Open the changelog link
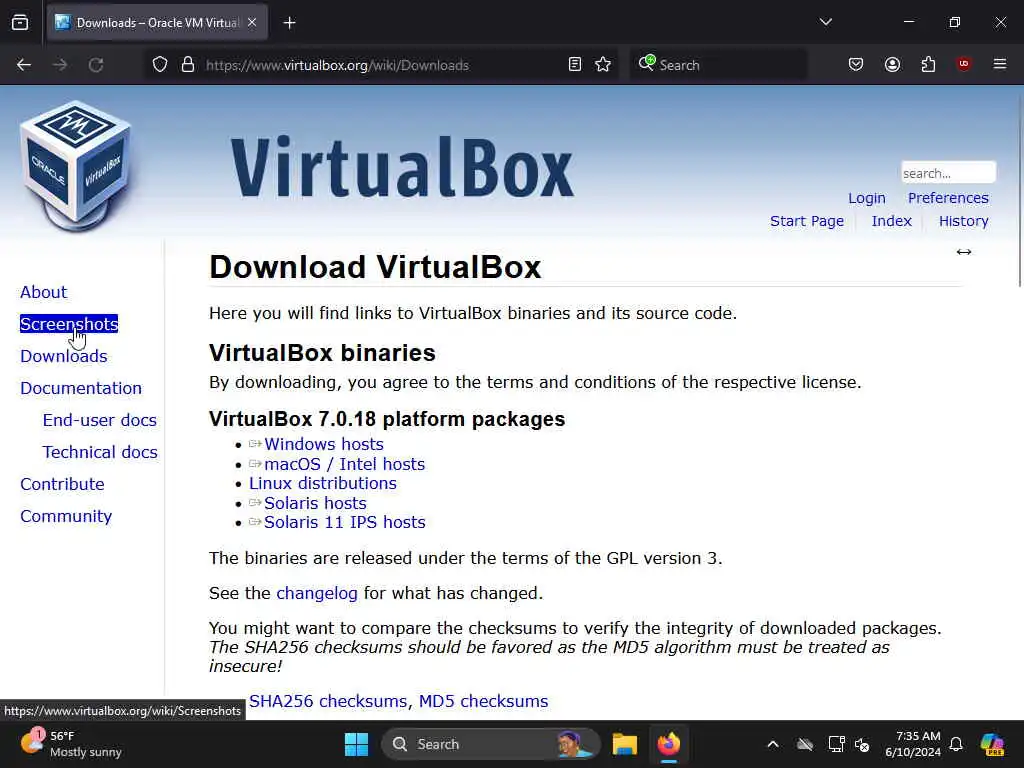This screenshot has width=1024, height=768. (x=317, y=593)
